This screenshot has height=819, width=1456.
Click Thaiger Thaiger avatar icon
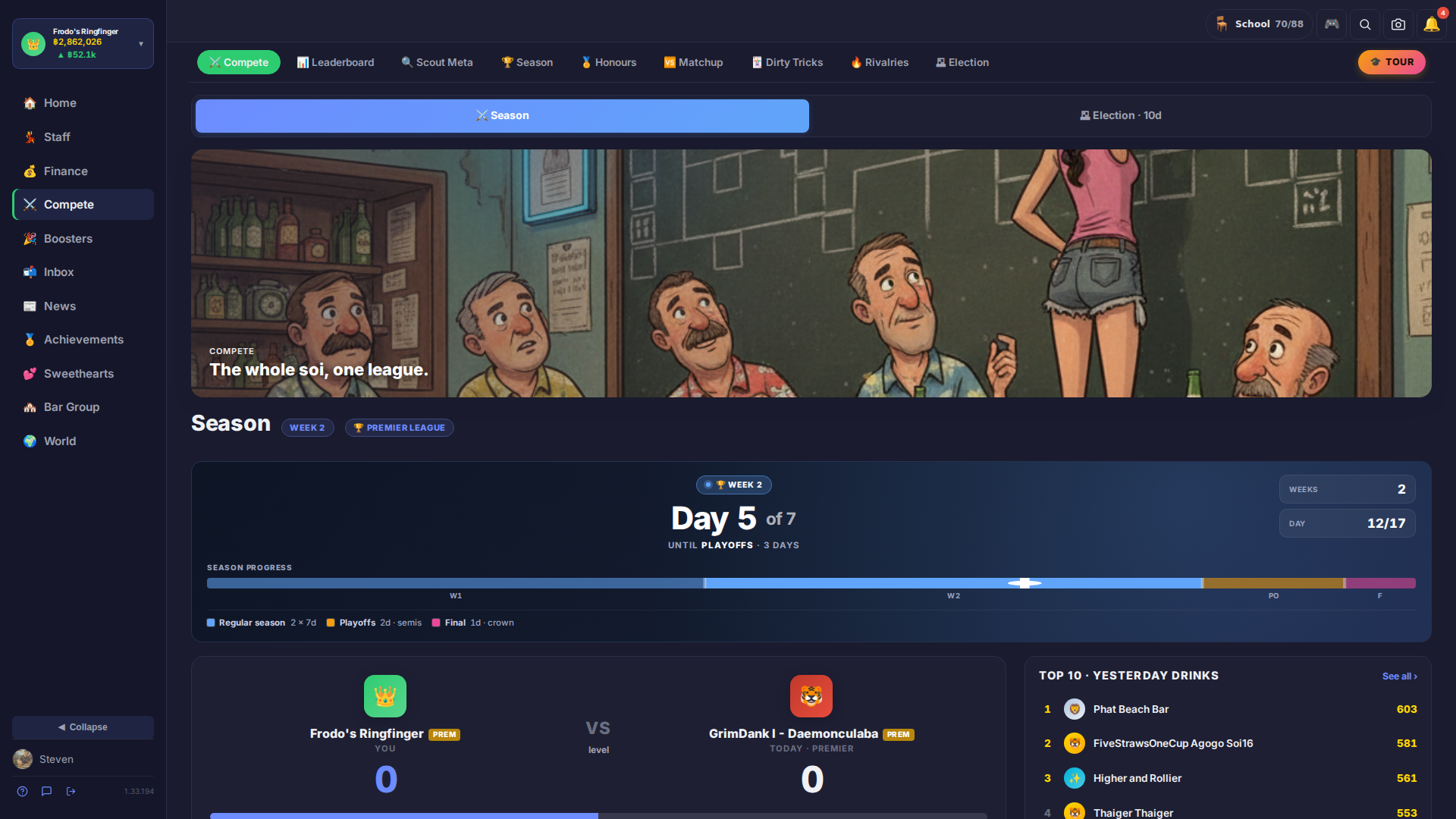click(1075, 811)
